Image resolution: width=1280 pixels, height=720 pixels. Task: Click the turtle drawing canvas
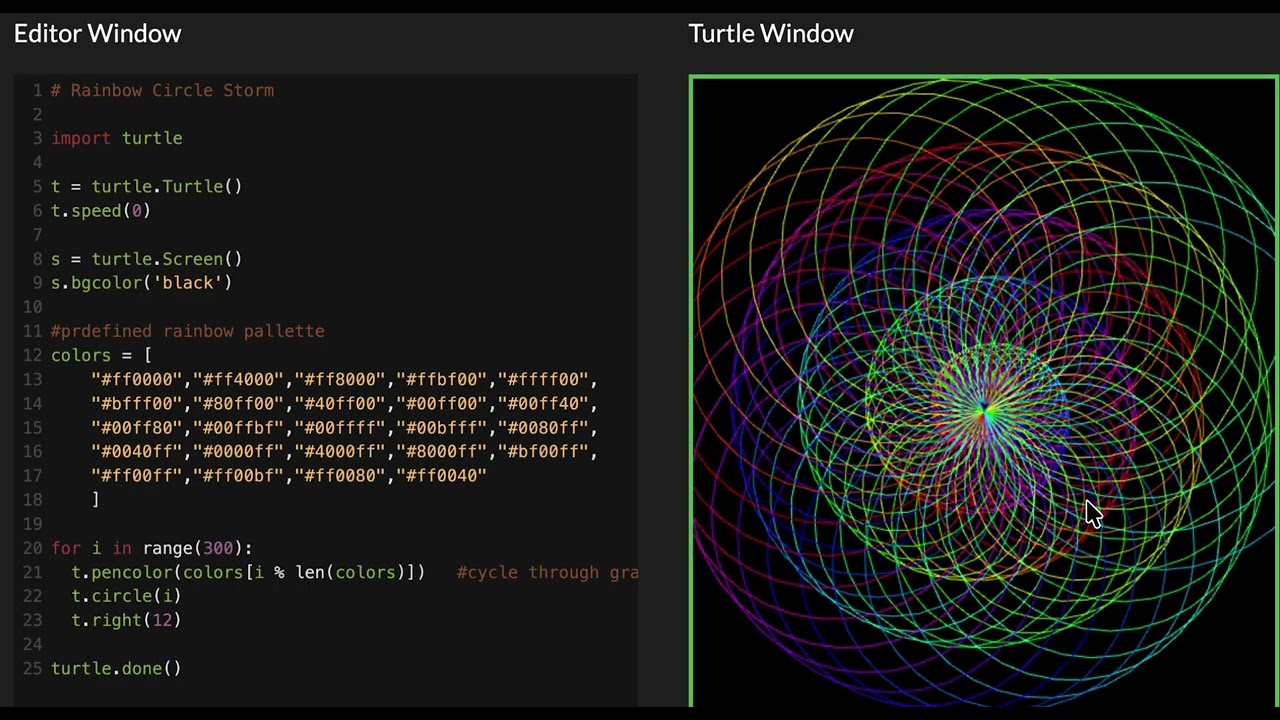(984, 392)
